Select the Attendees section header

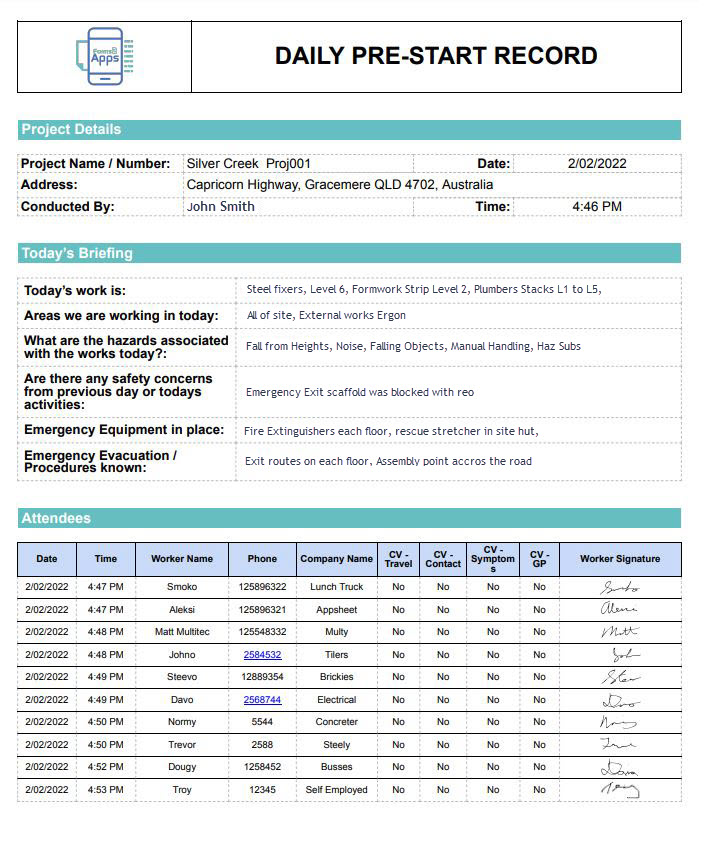pos(56,518)
